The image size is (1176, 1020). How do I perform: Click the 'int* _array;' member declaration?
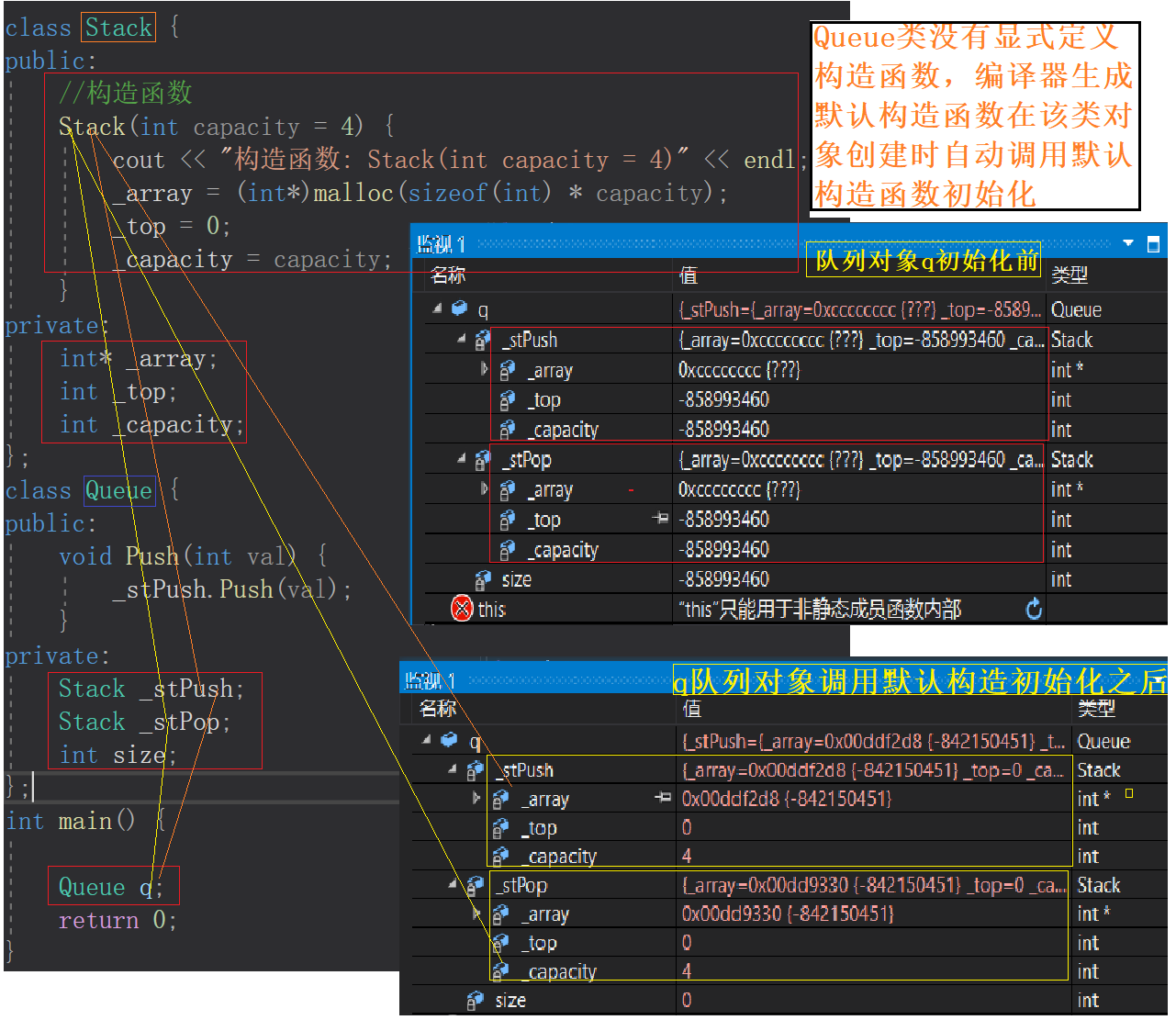pos(139,358)
